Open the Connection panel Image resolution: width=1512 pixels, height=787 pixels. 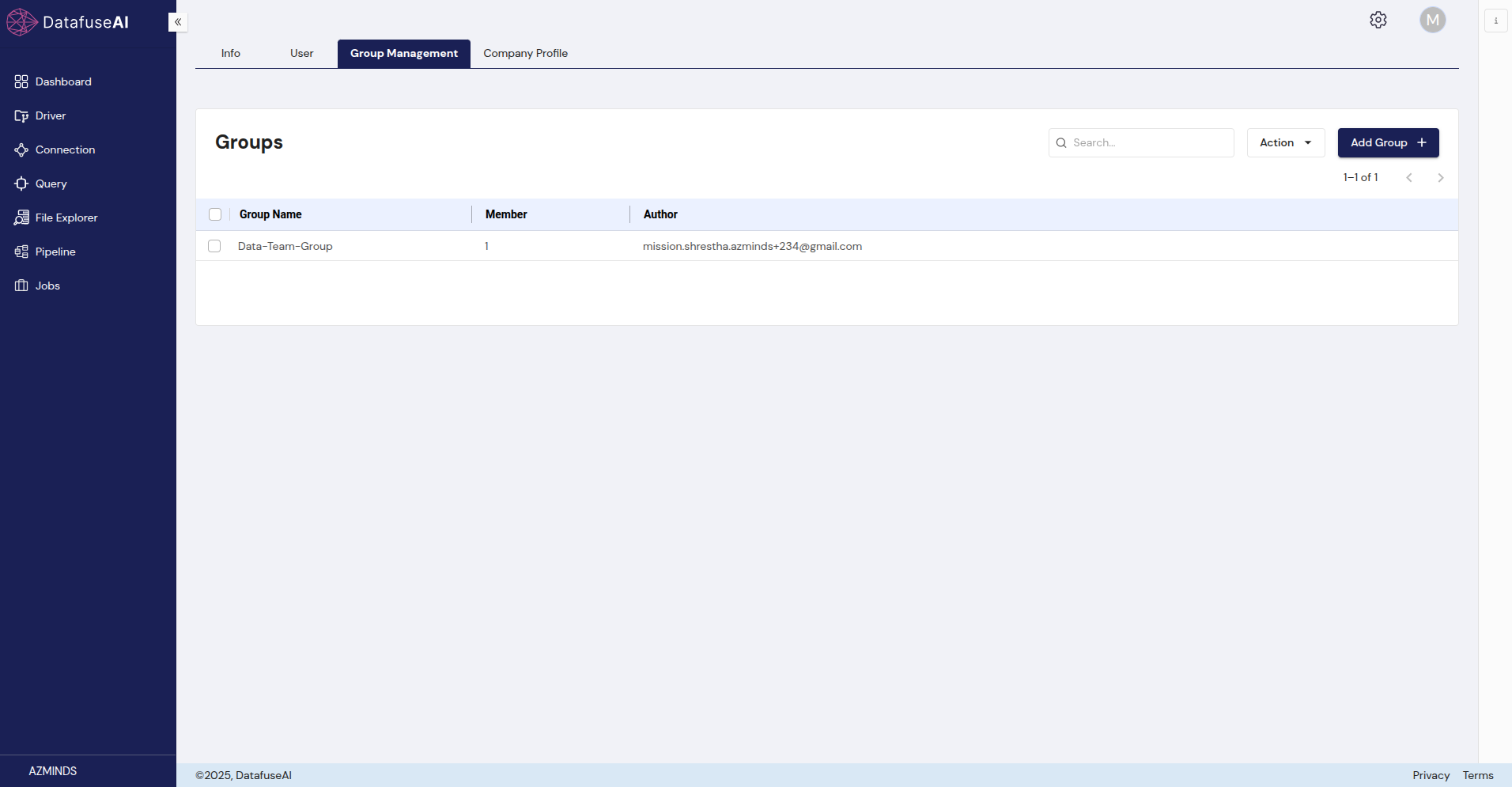21,149
